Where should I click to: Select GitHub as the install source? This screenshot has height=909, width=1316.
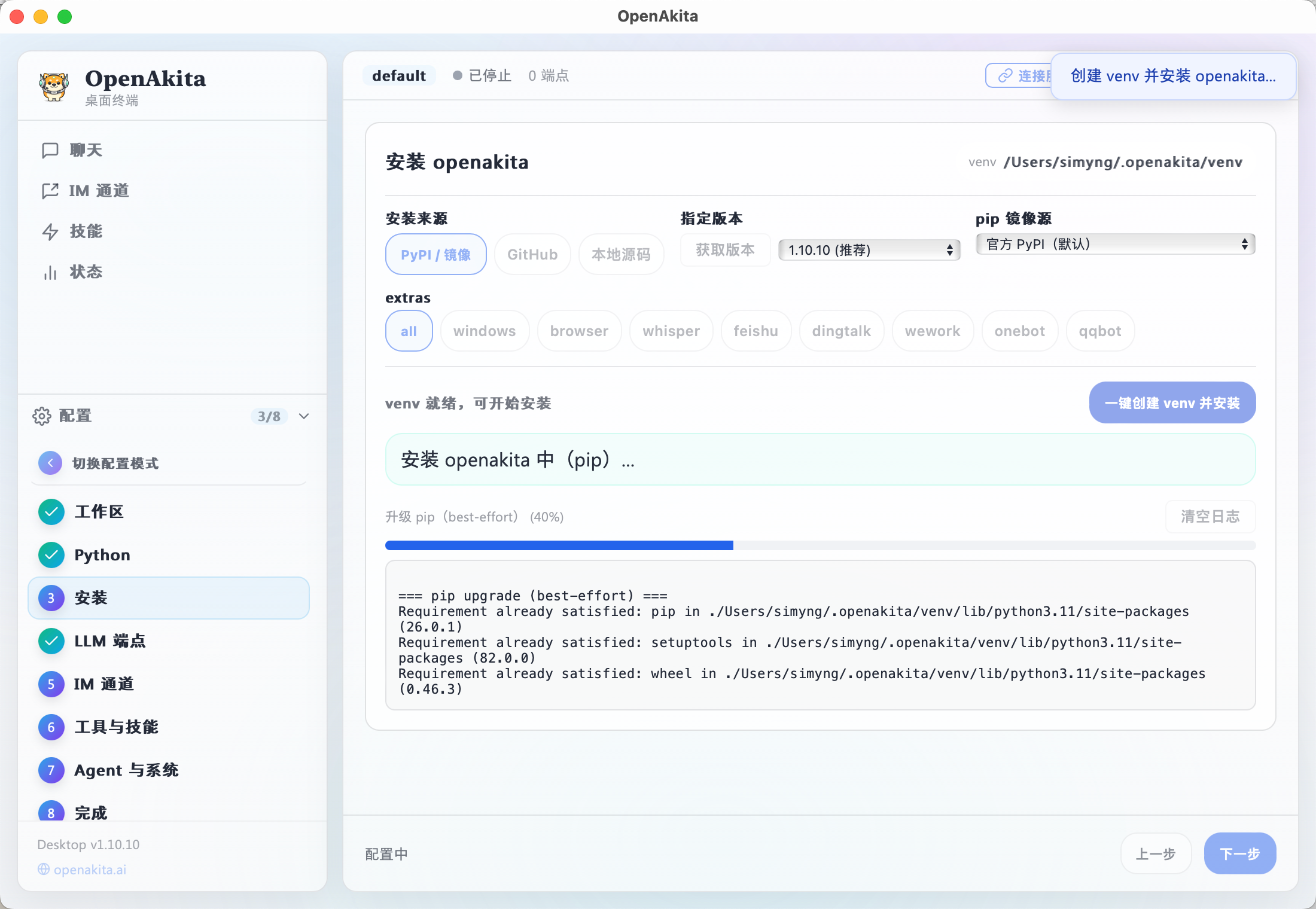click(x=532, y=255)
